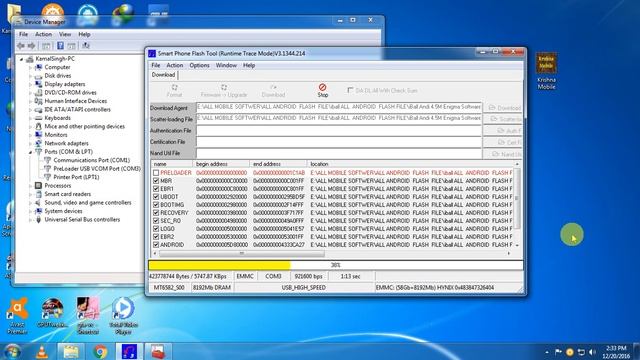The image size is (640, 360).
Task: Click Windows Start button
Action: point(12,351)
